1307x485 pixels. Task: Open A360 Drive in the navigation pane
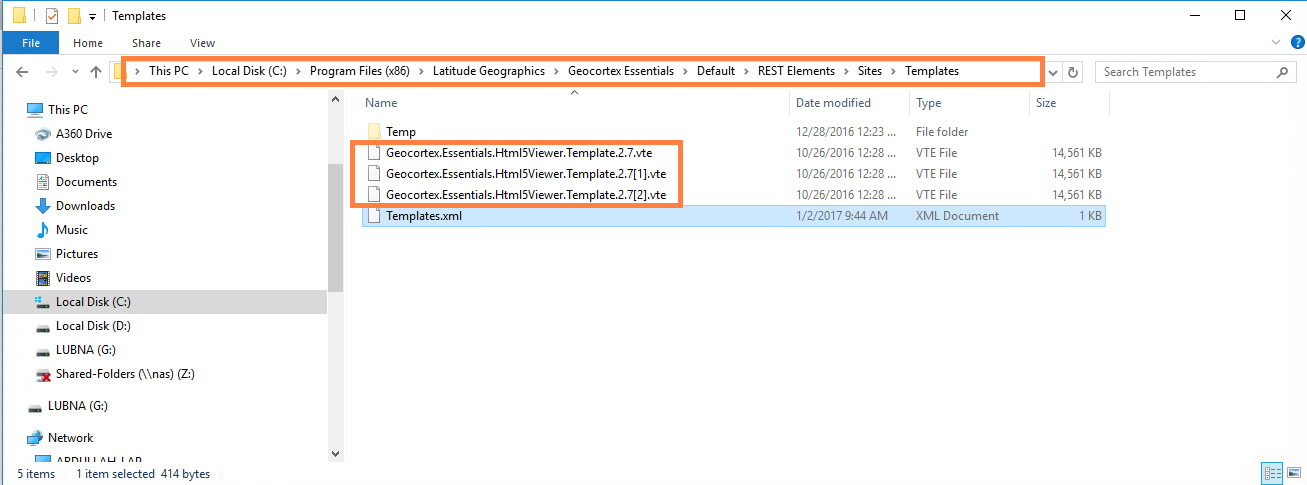point(84,134)
